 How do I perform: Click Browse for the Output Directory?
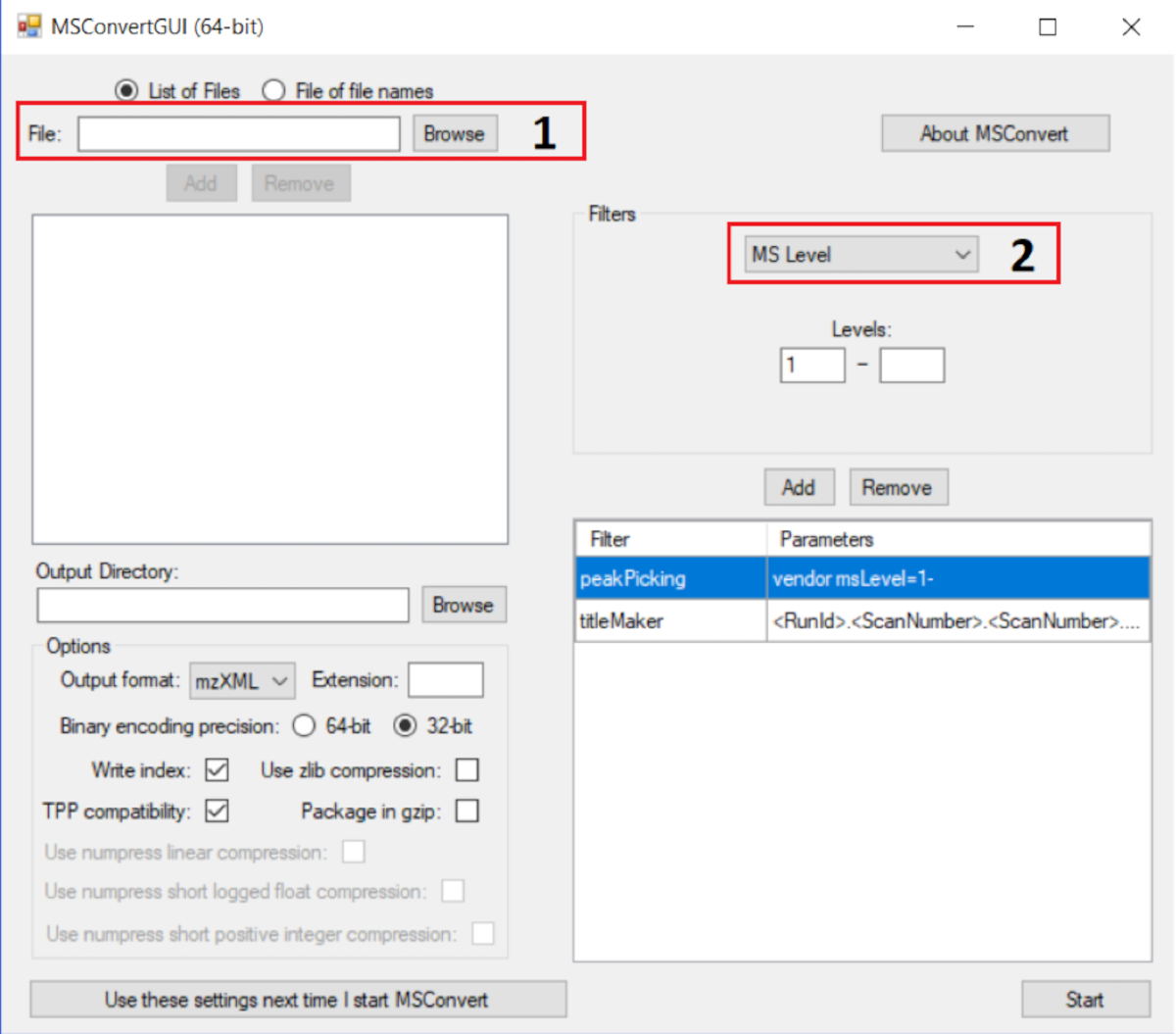point(464,605)
